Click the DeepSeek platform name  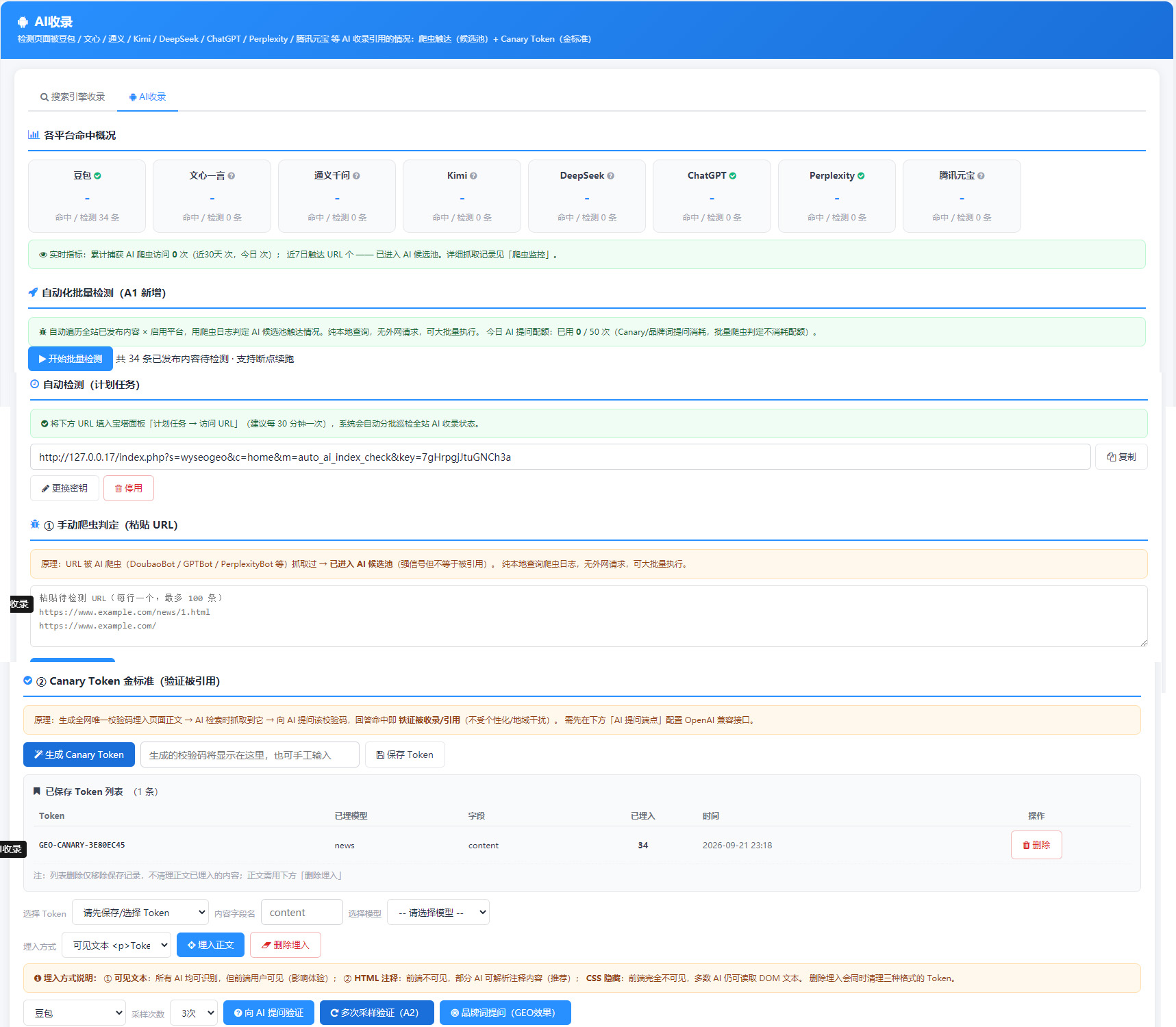[582, 176]
